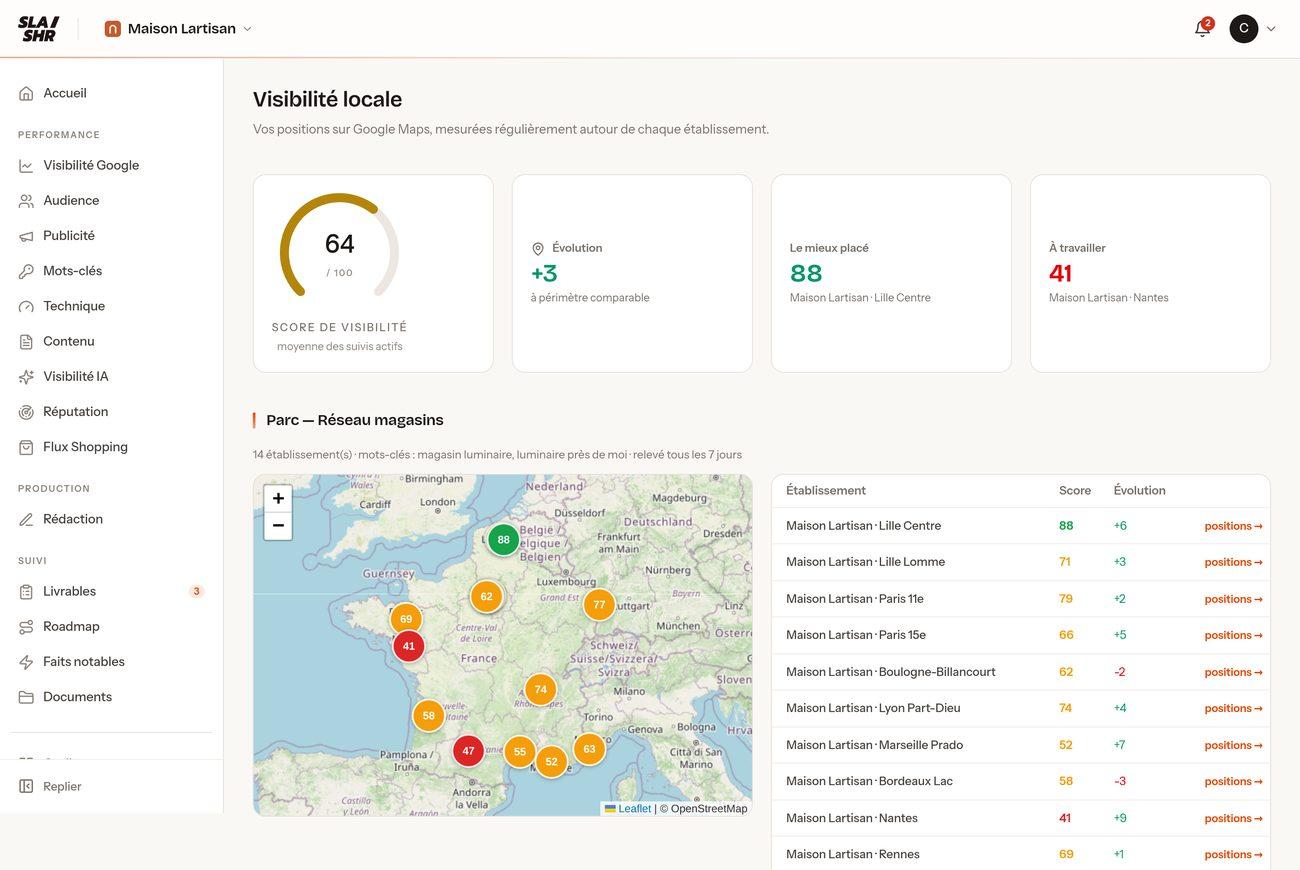Click the Réputation target icon
This screenshot has height=870, width=1300.
point(26,412)
